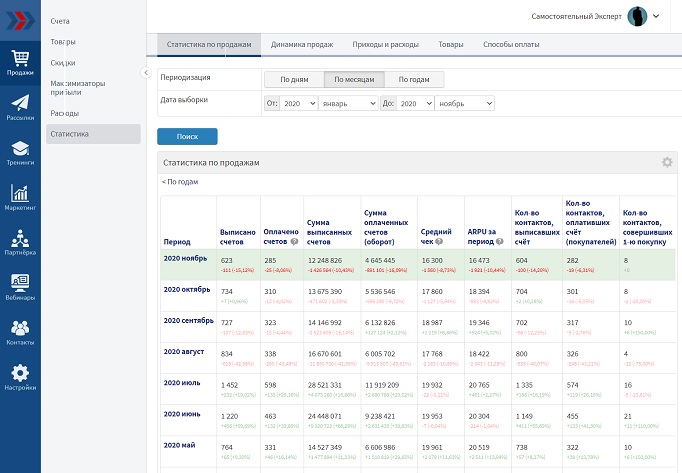Open the Настройки gear section
Viewport: 682px width, 473px height.
point(20,377)
